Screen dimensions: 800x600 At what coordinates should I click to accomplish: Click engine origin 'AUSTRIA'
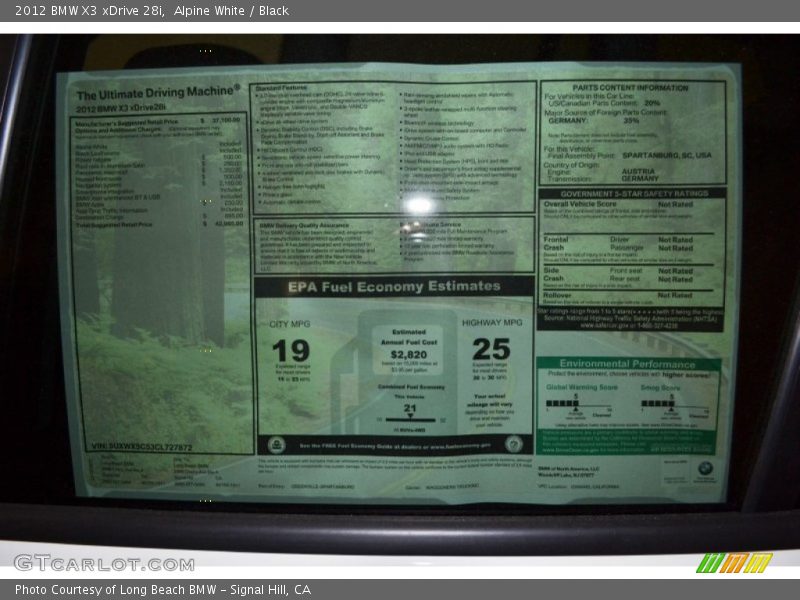pos(638,171)
